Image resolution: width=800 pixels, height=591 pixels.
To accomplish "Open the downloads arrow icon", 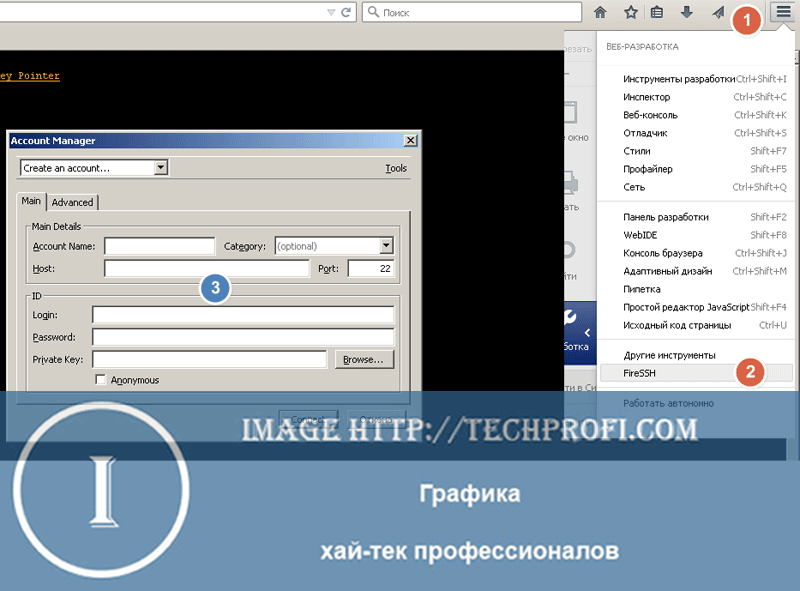I will (687, 12).
